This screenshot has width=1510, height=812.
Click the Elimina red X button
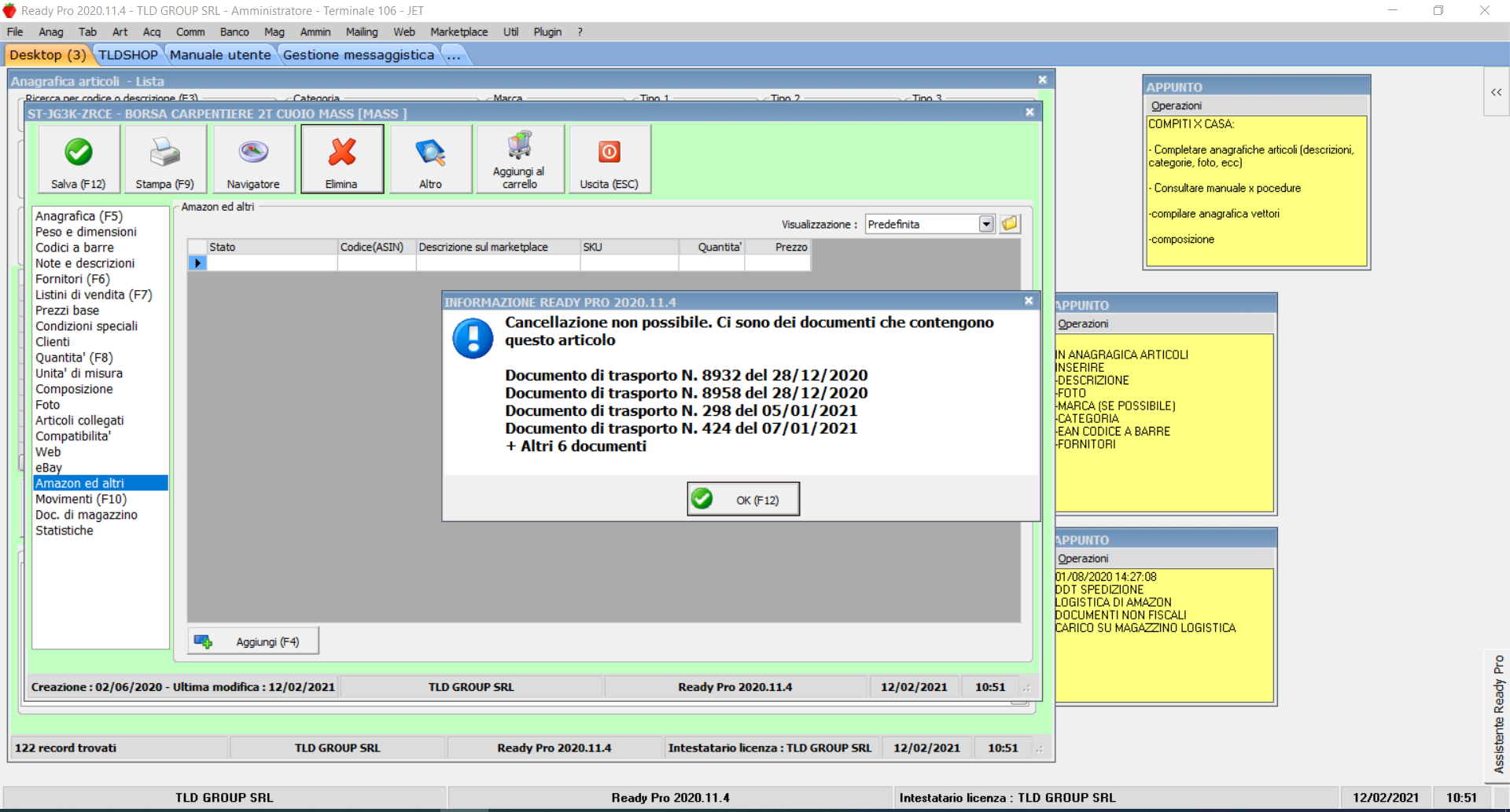click(x=342, y=159)
